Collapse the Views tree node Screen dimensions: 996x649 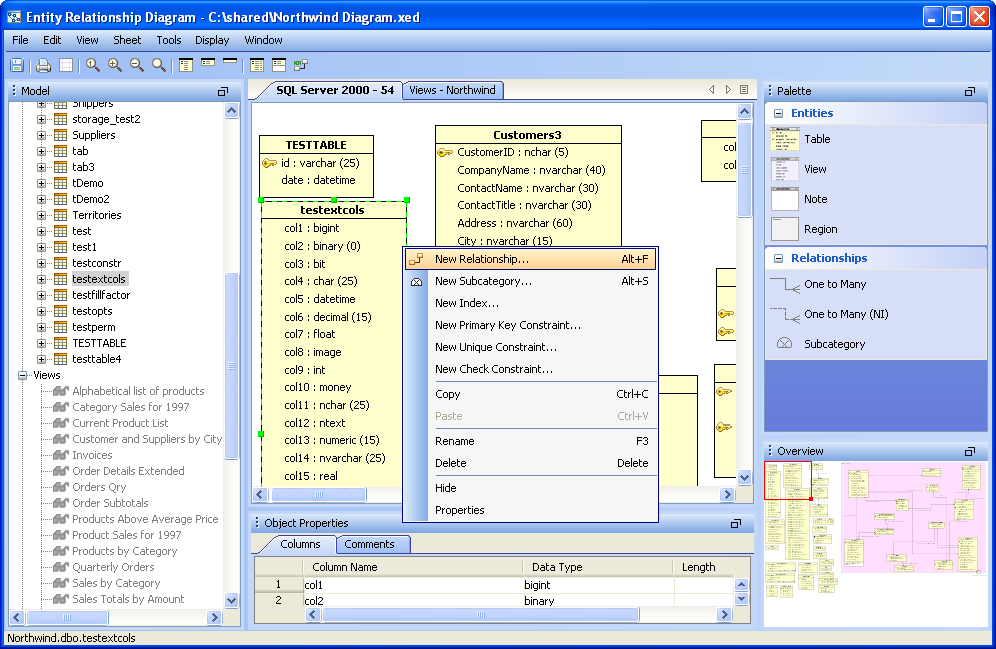tap(23, 375)
